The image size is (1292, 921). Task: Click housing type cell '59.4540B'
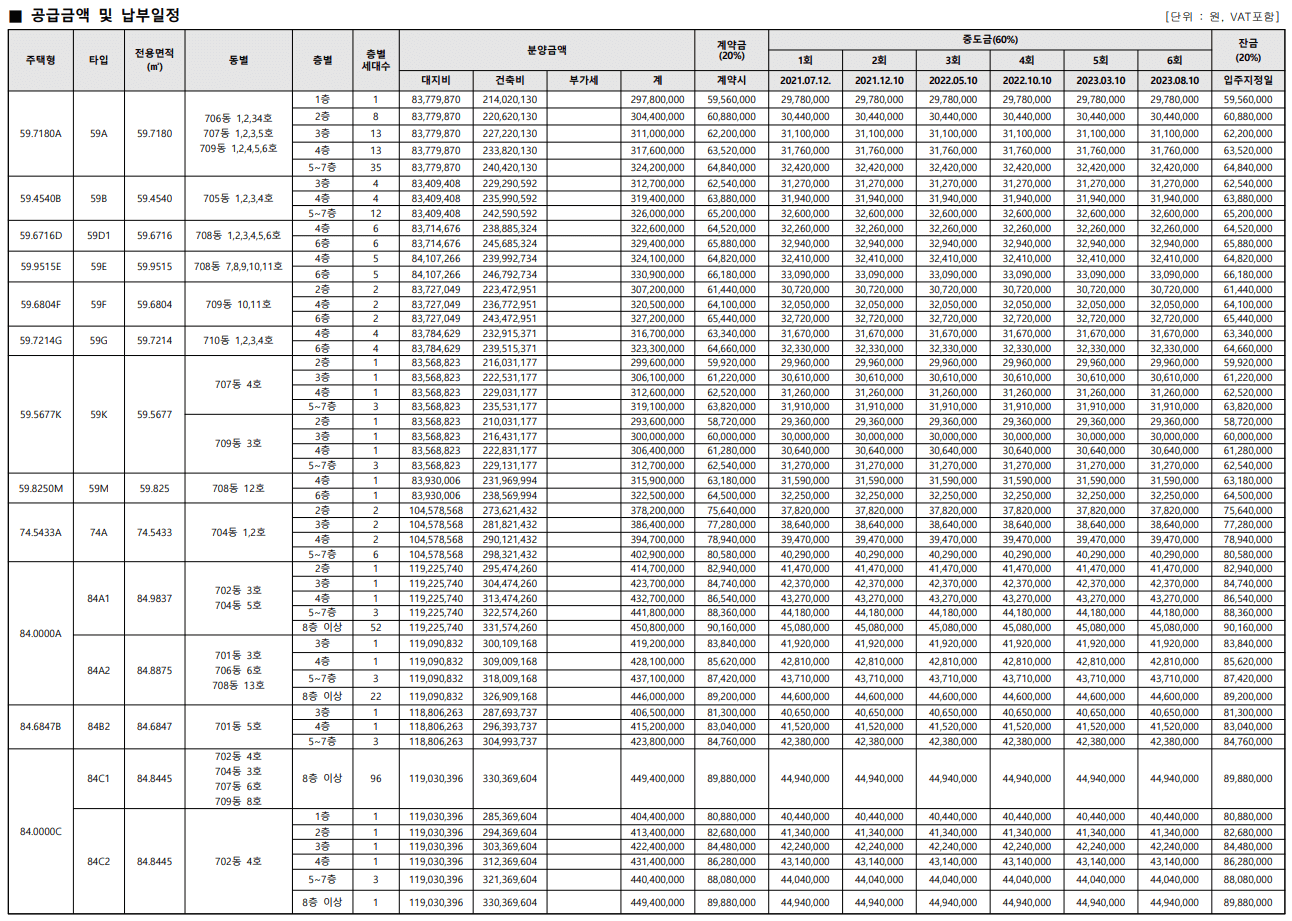point(41,198)
